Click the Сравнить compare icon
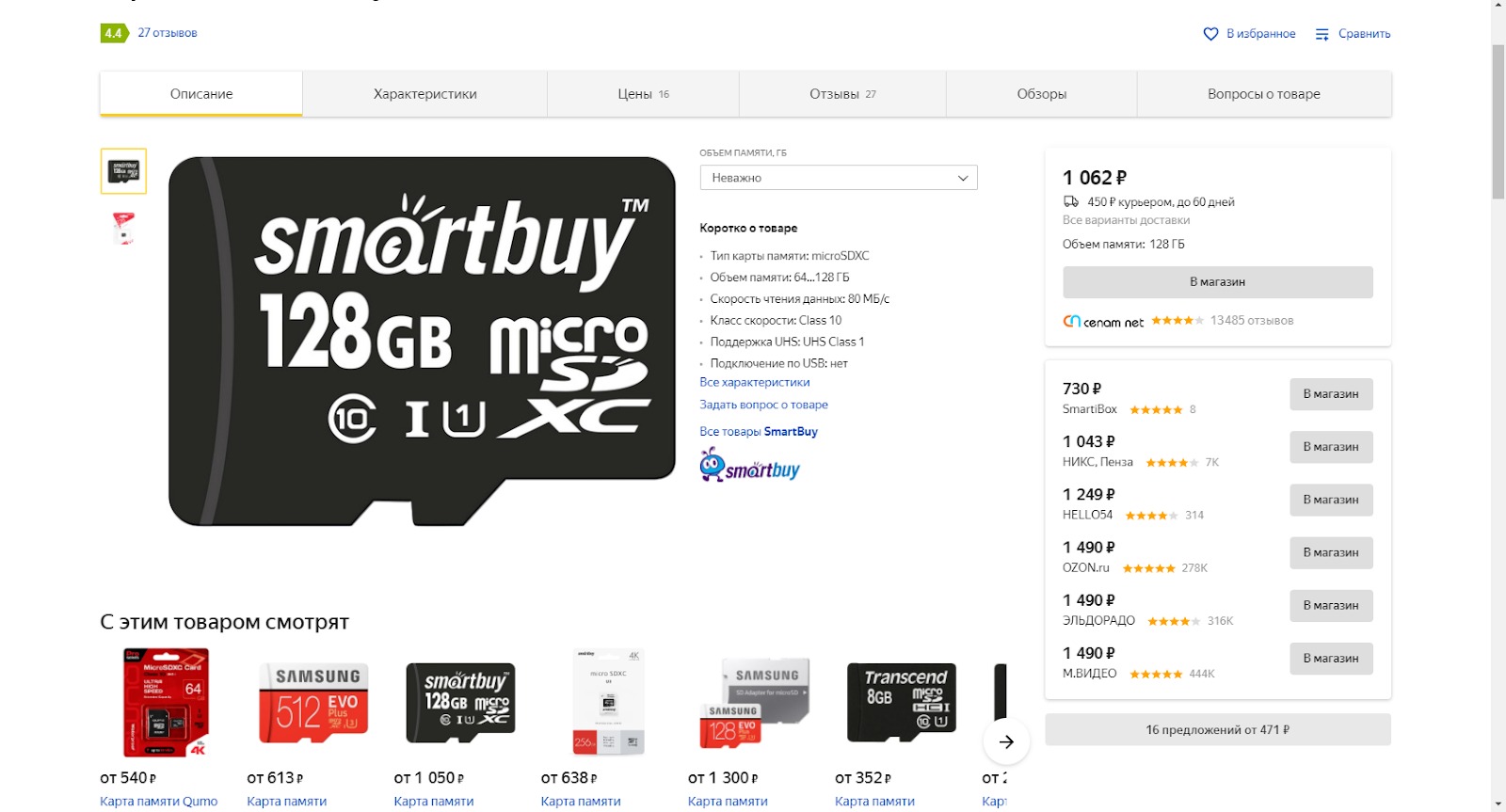This screenshot has height=812, width=1506. (x=1322, y=34)
